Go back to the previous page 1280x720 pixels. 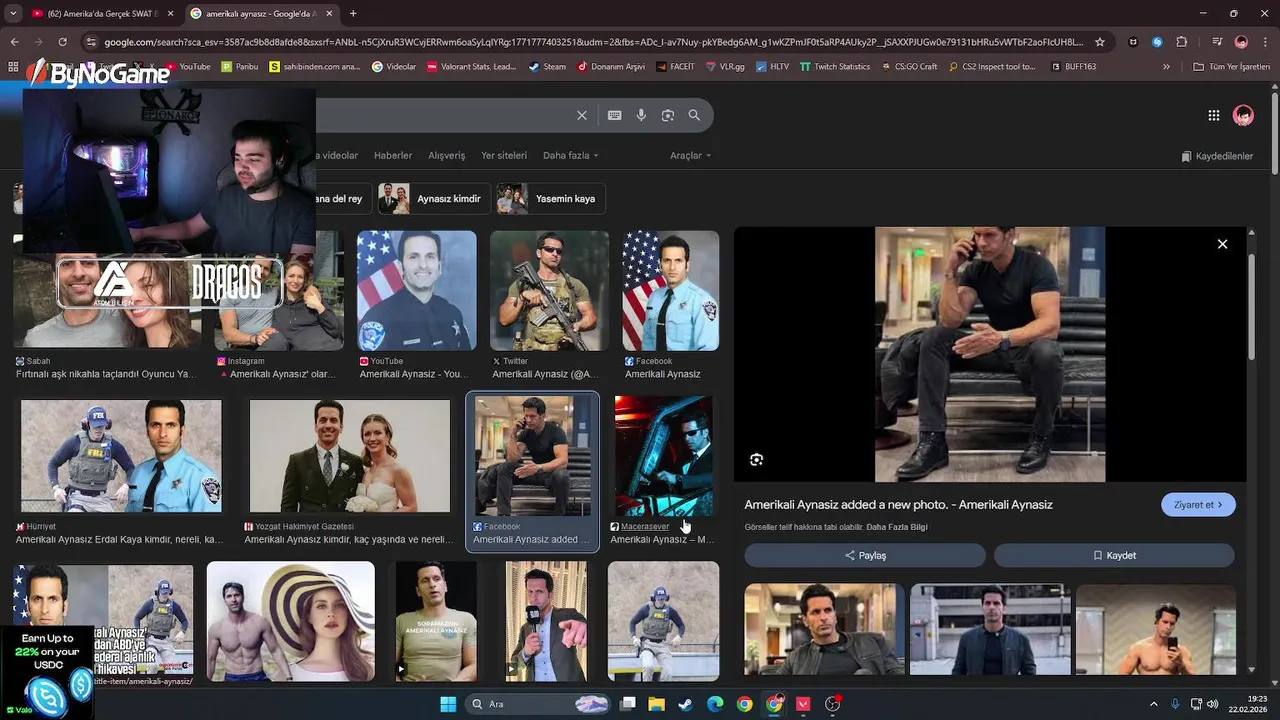click(x=14, y=42)
